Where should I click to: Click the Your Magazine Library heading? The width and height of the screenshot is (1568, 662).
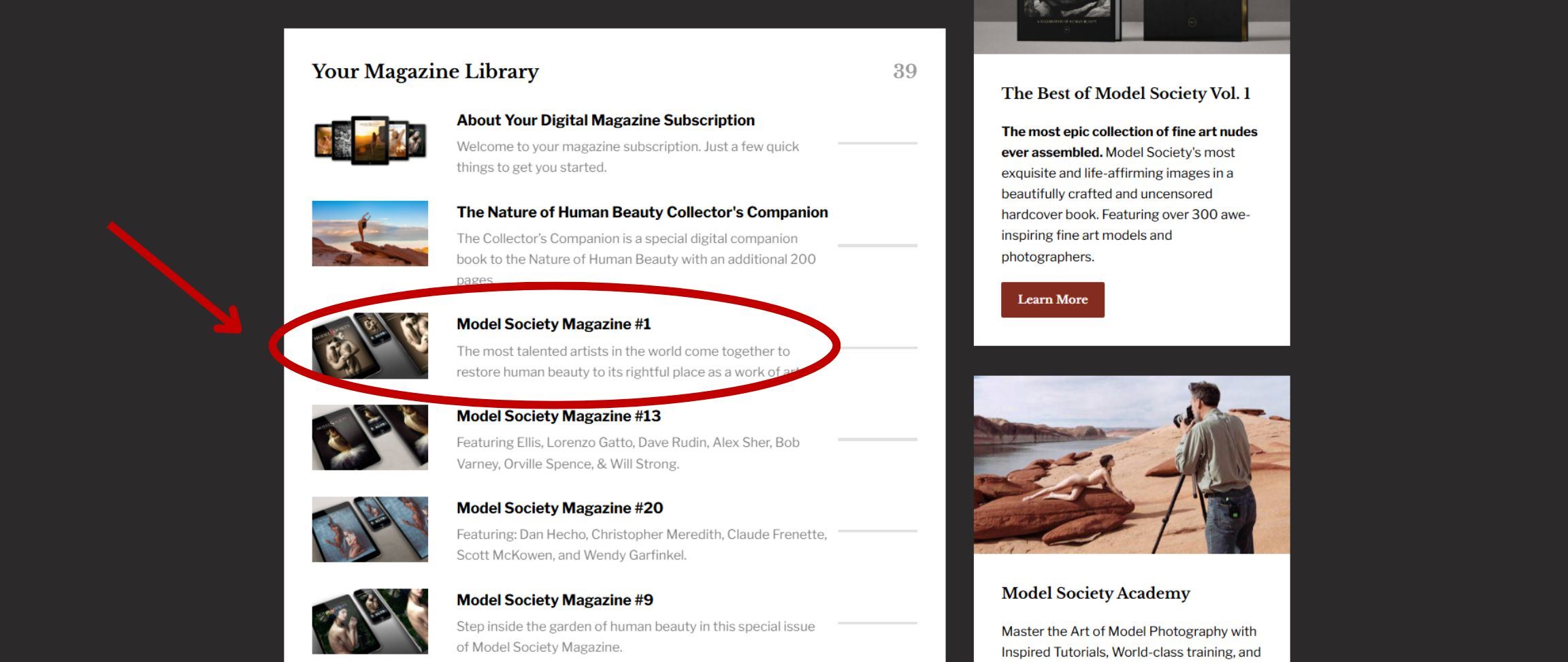coord(425,72)
